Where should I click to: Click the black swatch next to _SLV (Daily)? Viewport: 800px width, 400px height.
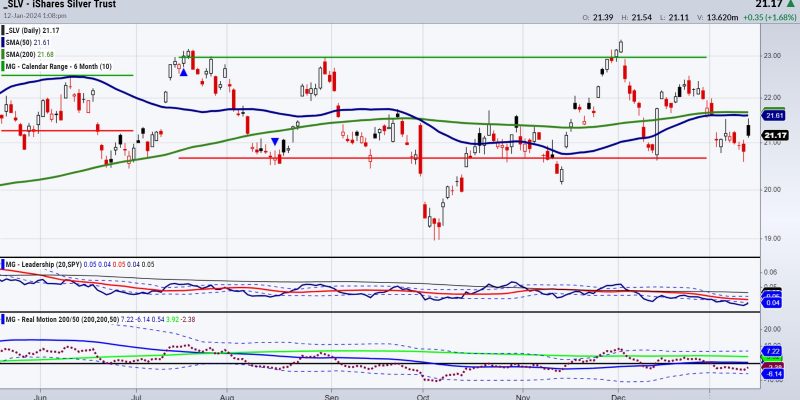(x=2, y=31)
